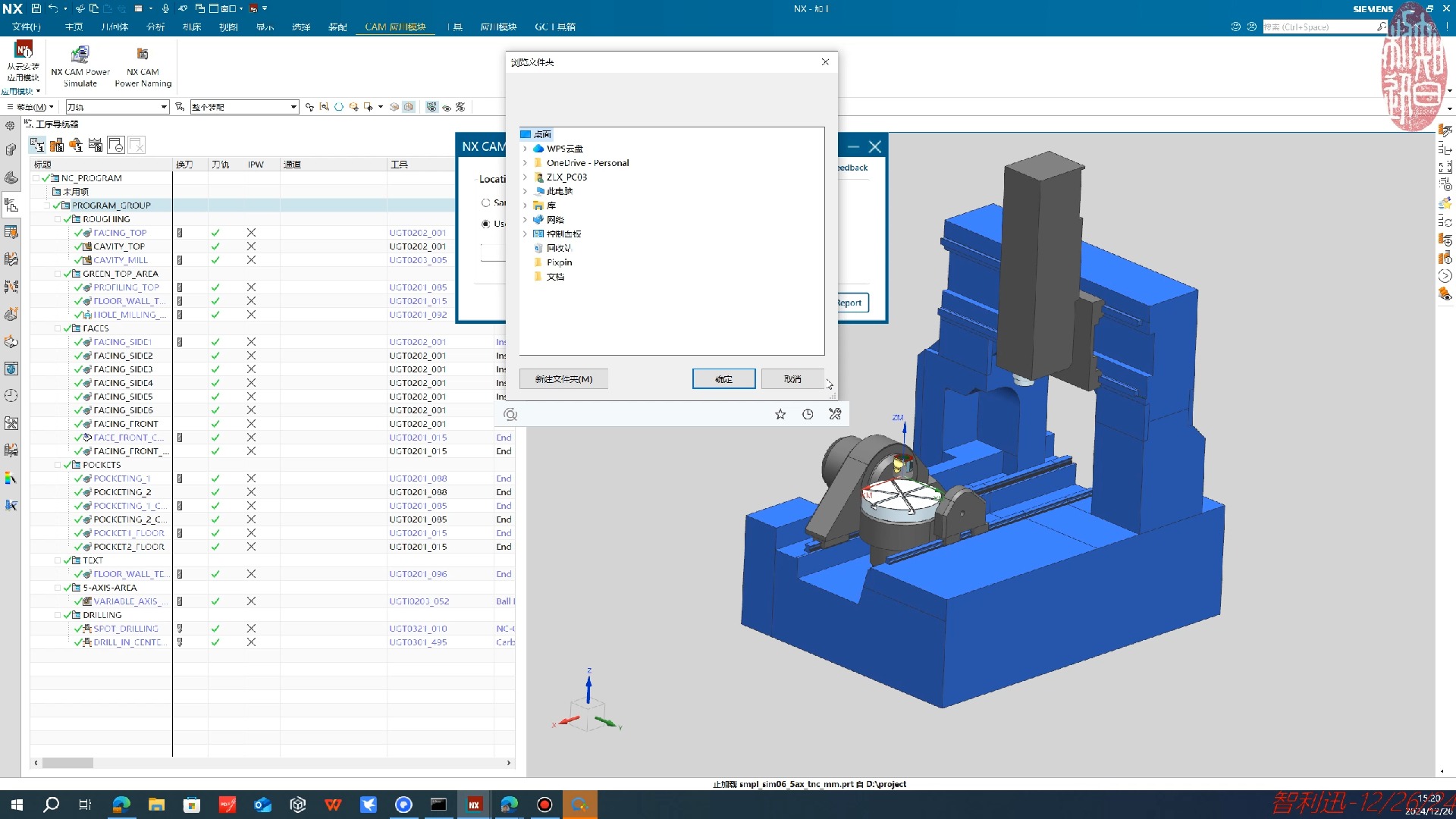Click 新建文件夹(M) button
Viewport: 1456px width, 819px height.
point(563,379)
